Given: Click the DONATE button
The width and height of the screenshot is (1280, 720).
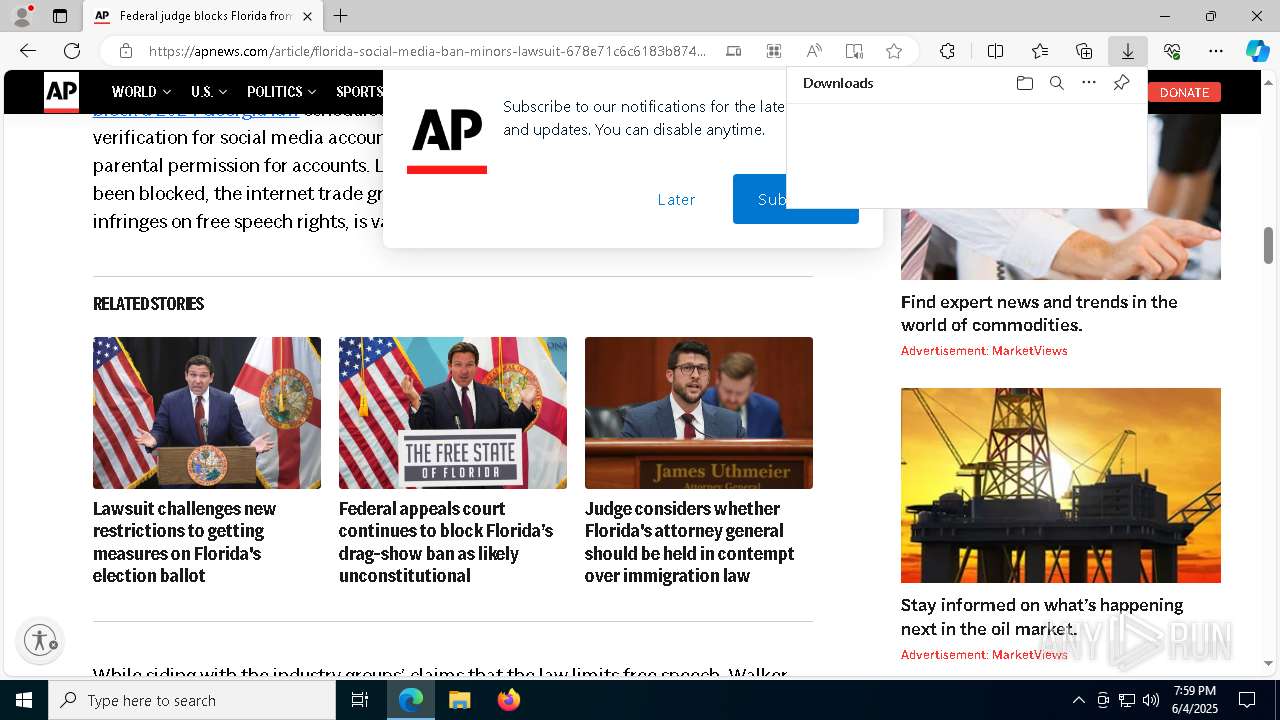Looking at the screenshot, I should click(1184, 92).
